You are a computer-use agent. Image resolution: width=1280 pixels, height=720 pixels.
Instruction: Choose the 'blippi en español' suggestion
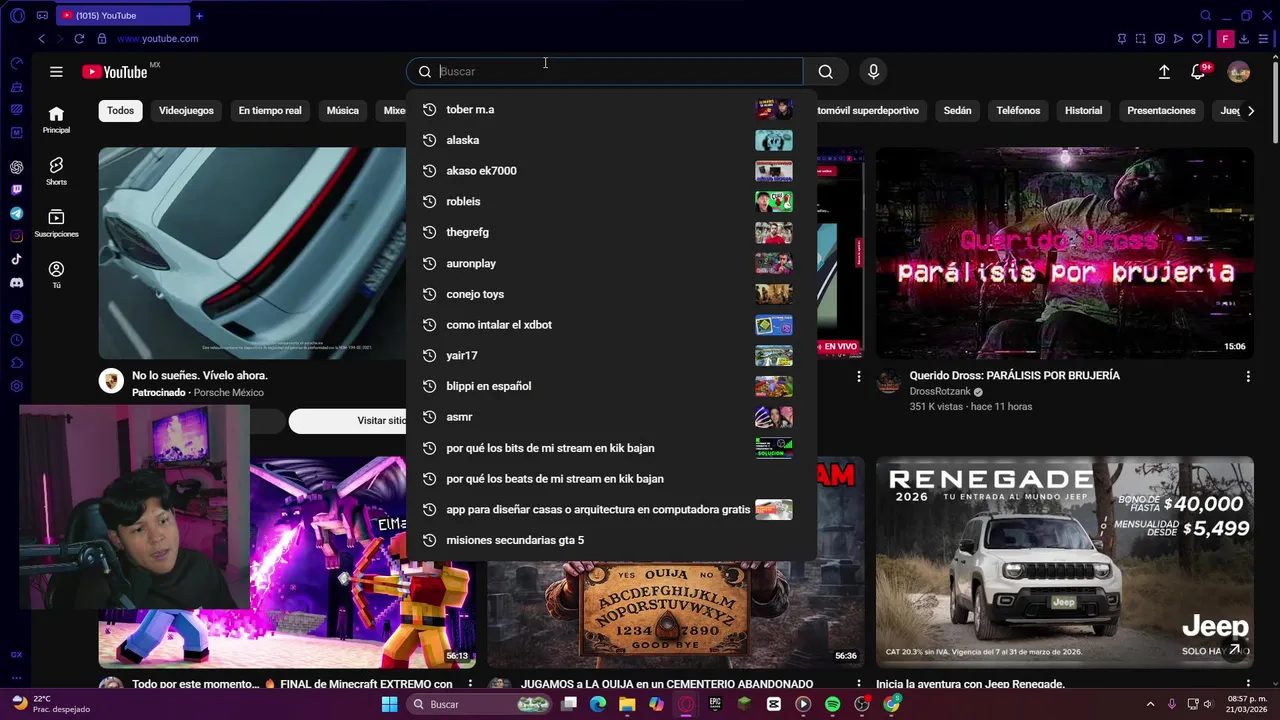point(611,386)
